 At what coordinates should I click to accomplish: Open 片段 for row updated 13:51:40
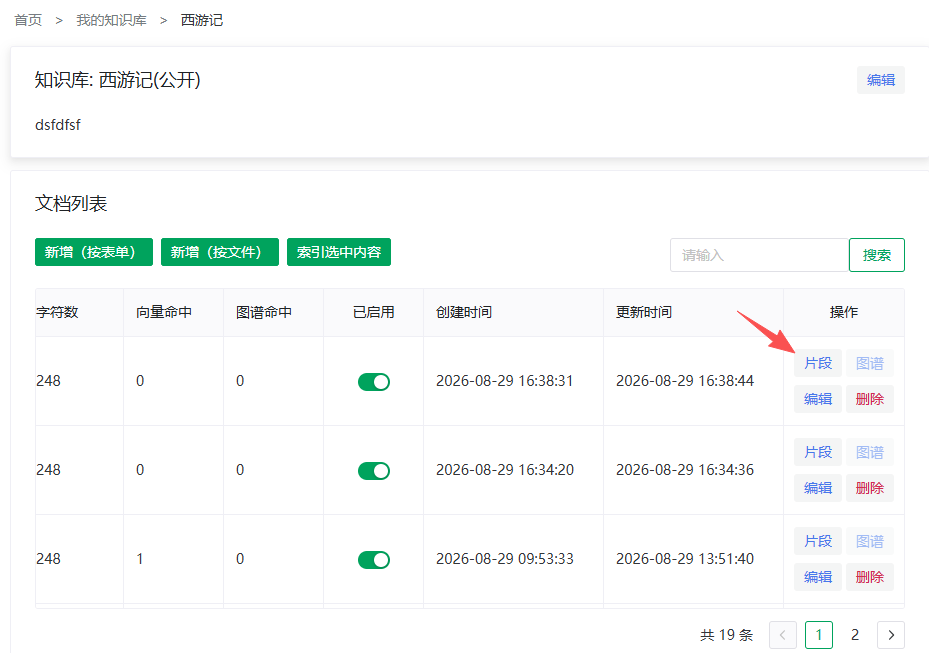coord(818,541)
